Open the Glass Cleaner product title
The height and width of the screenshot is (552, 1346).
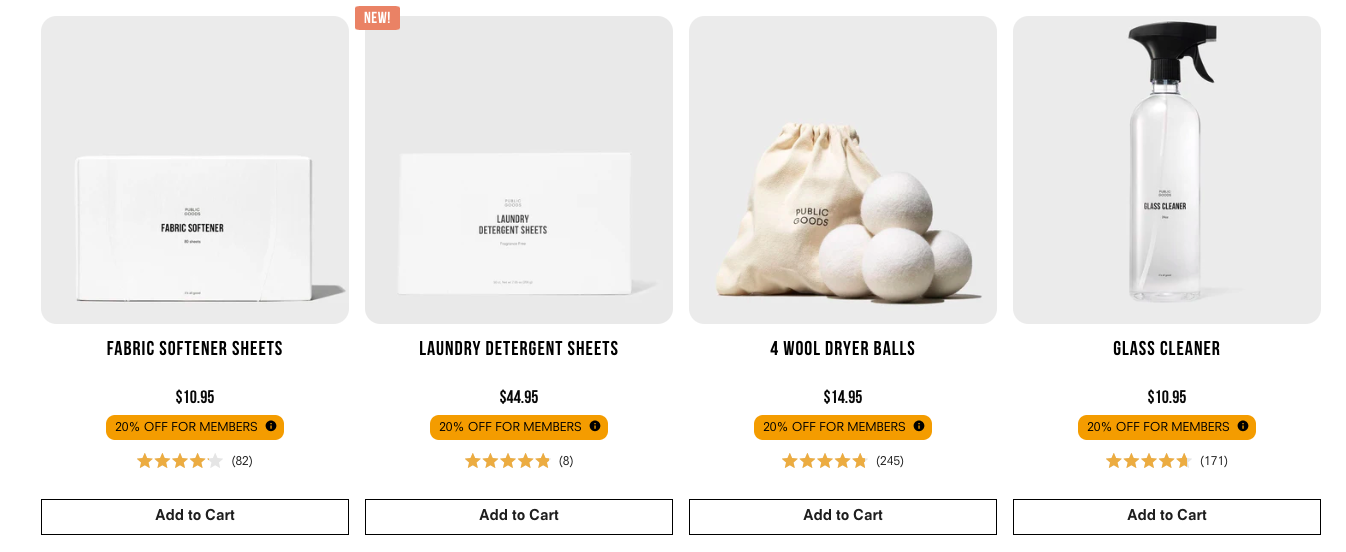click(x=1167, y=349)
